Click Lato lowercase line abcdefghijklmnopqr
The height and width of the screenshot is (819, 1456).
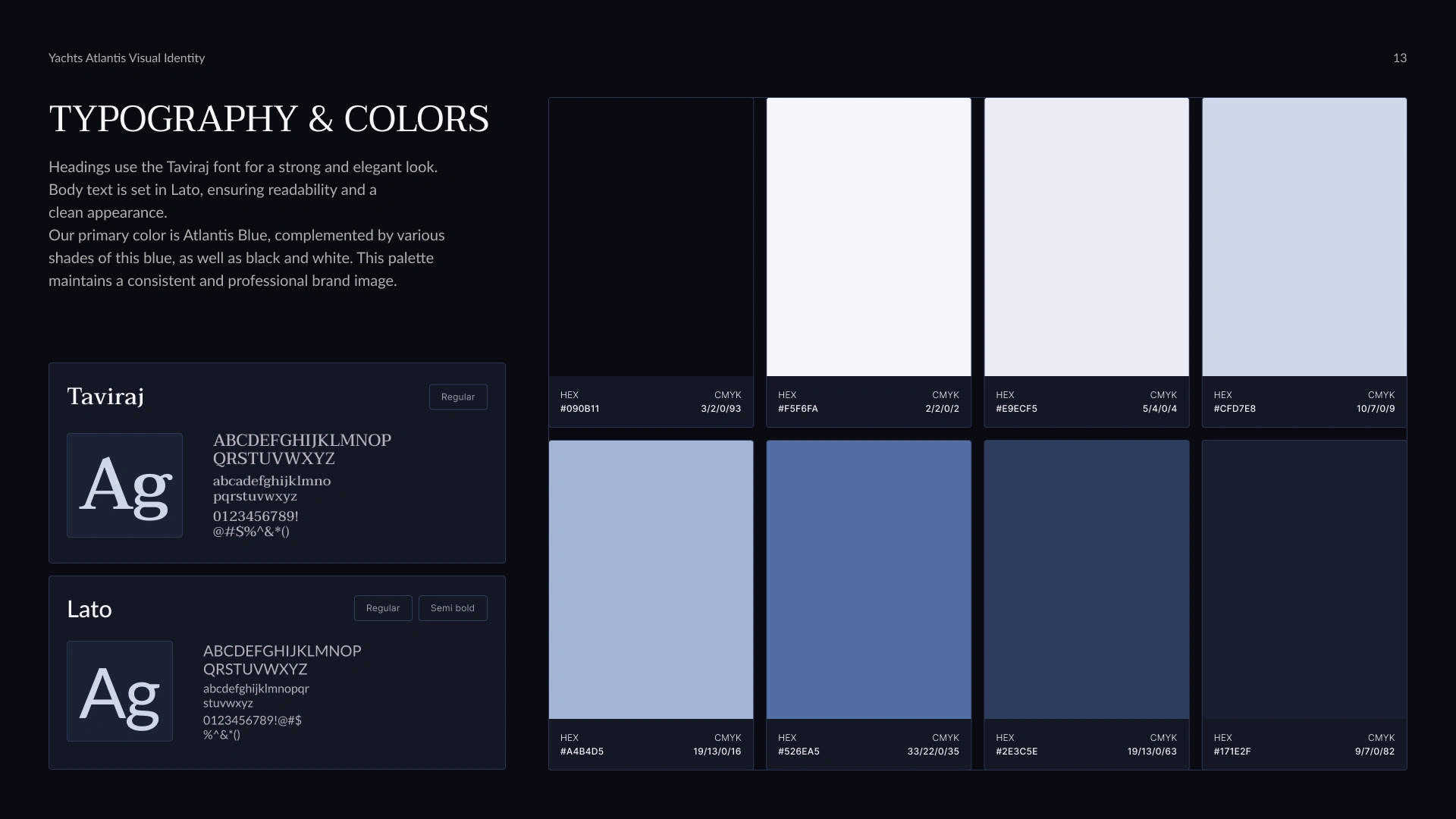click(256, 689)
